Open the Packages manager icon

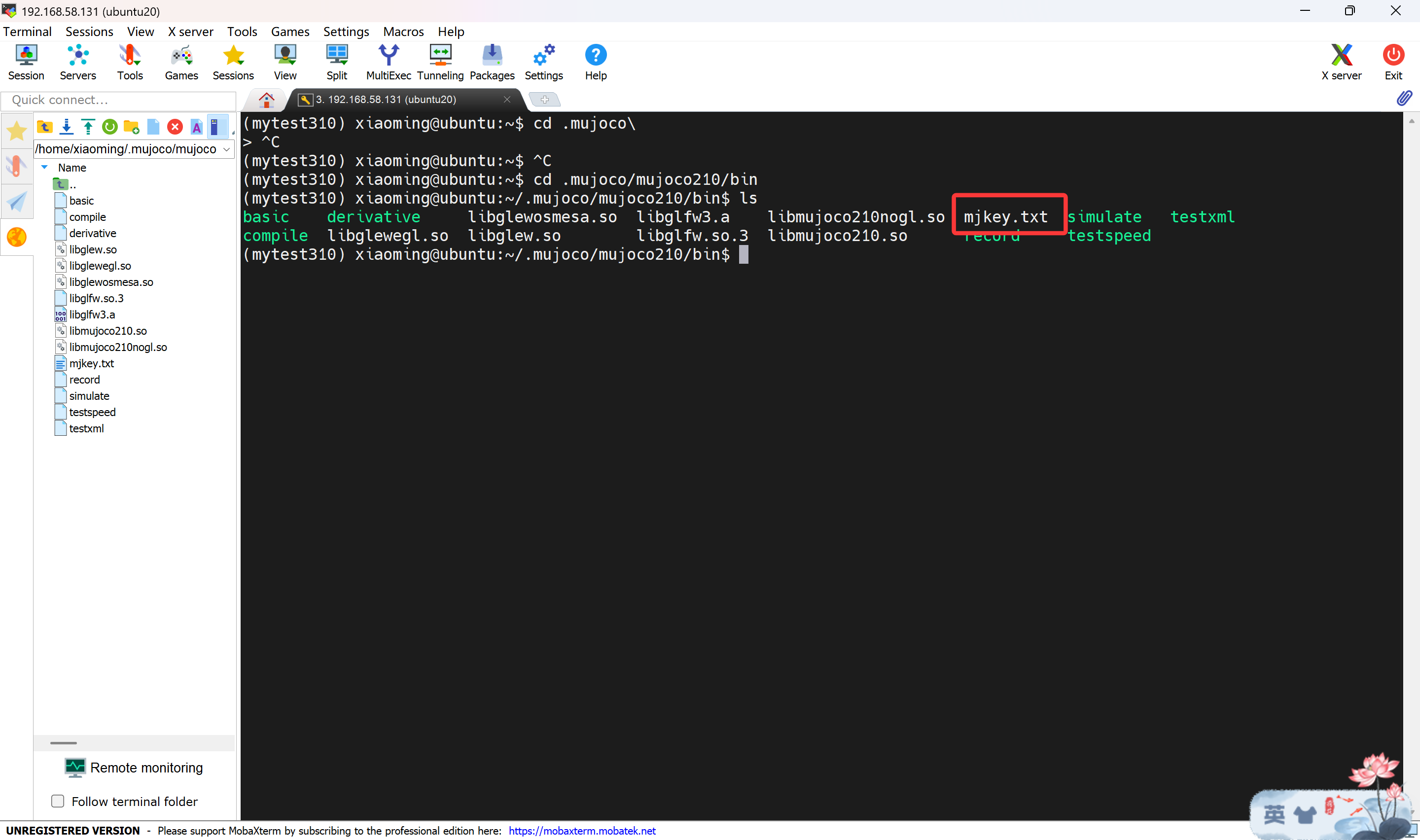(491, 62)
